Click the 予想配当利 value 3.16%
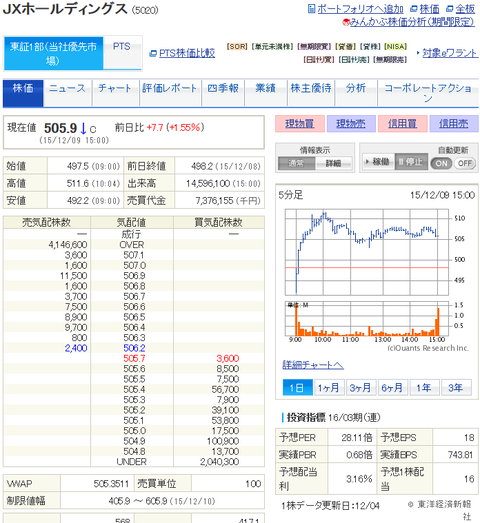This screenshot has width=480, height=523. tap(359, 479)
